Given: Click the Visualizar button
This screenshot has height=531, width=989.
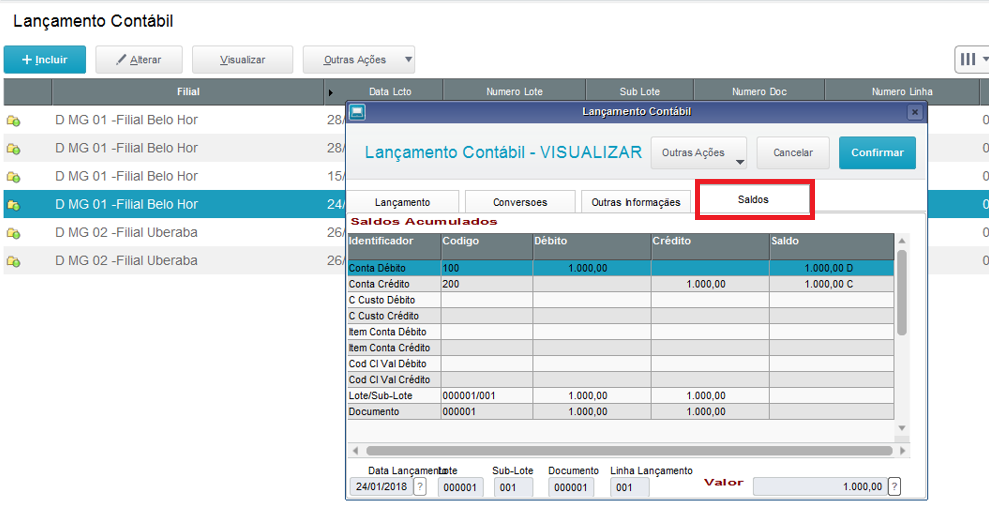Looking at the screenshot, I should [242, 59].
